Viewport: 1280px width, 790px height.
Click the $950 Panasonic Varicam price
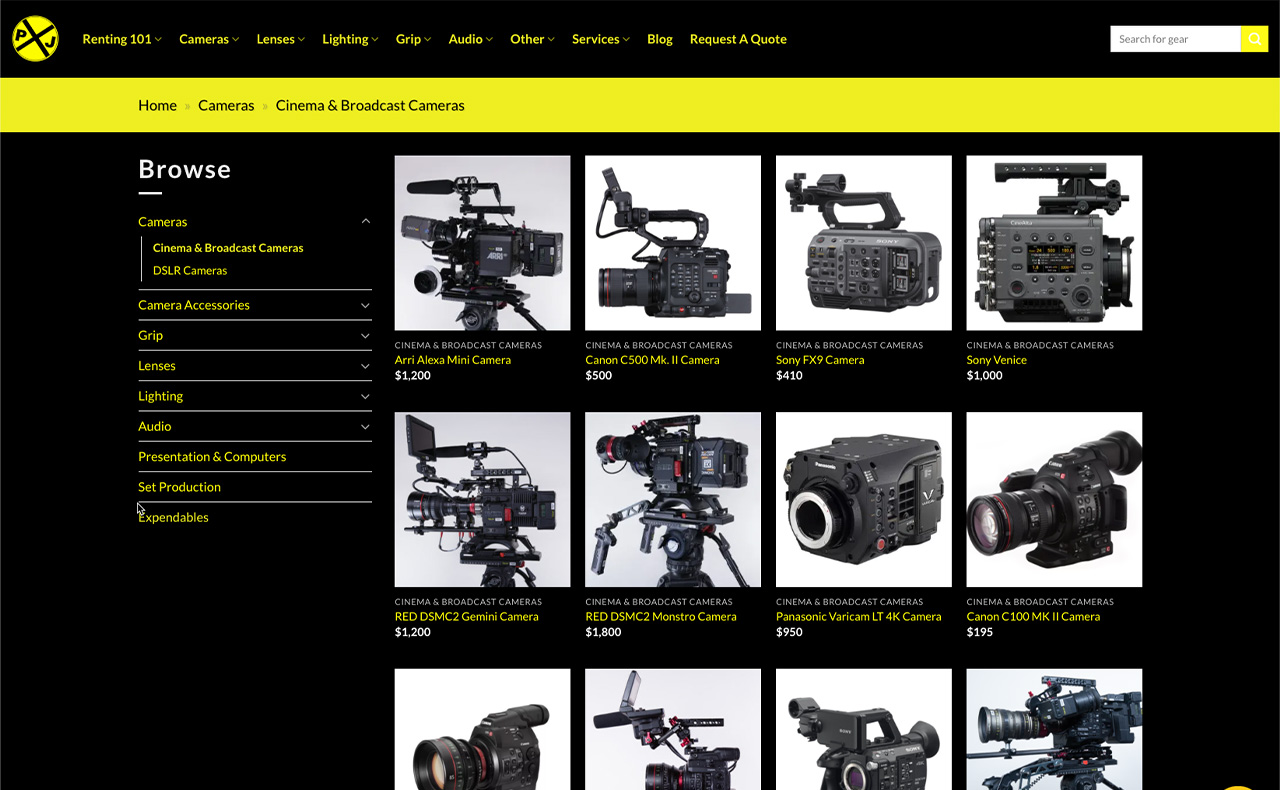[789, 632]
